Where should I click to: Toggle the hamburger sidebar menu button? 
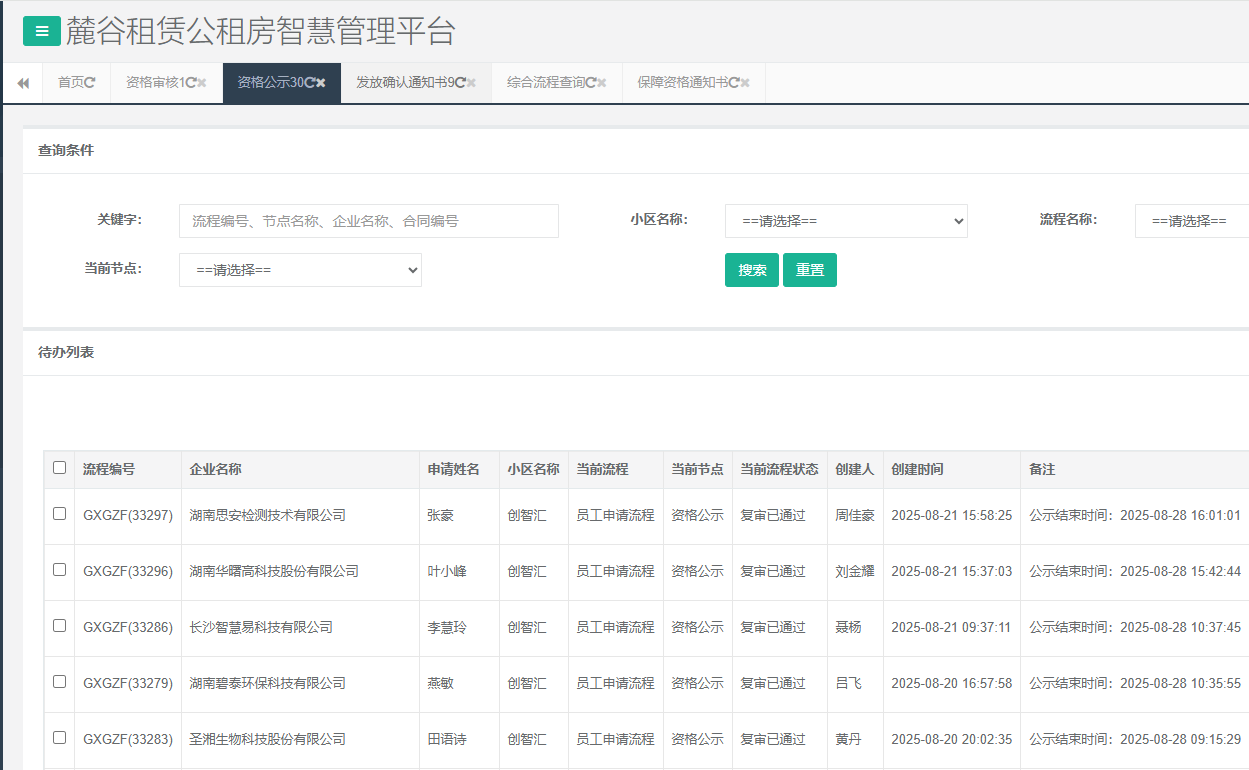tap(42, 31)
